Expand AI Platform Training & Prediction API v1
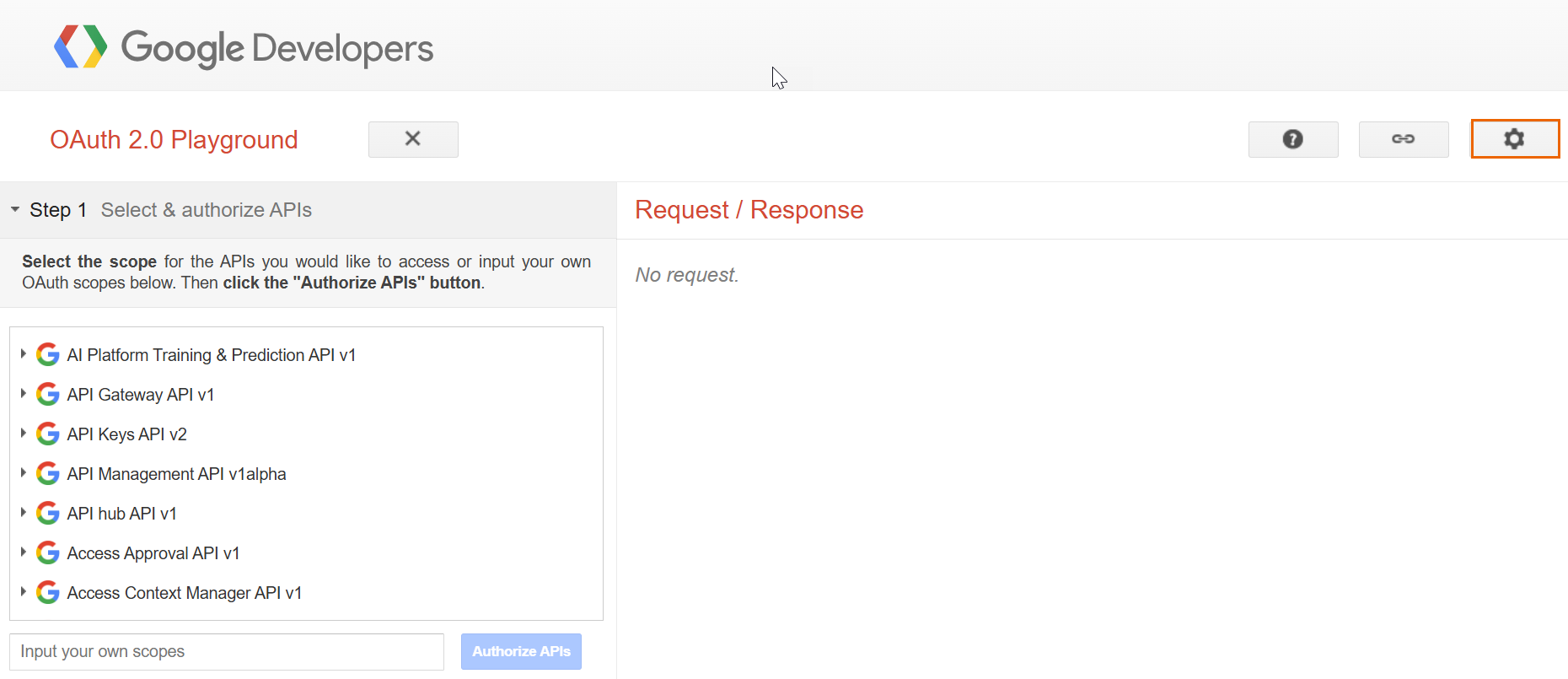The image size is (1568, 679). (24, 354)
